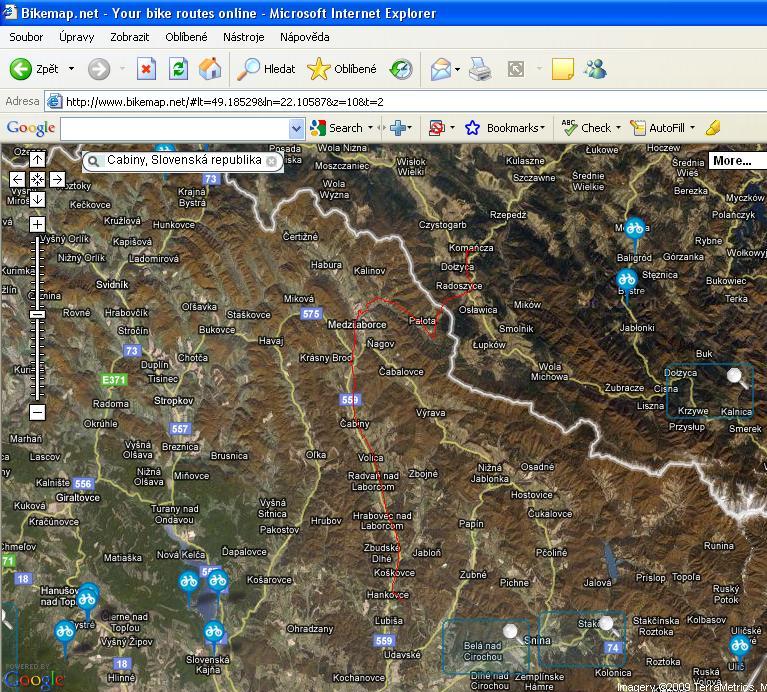Open the Google toolbar search box dropdown

[296, 128]
